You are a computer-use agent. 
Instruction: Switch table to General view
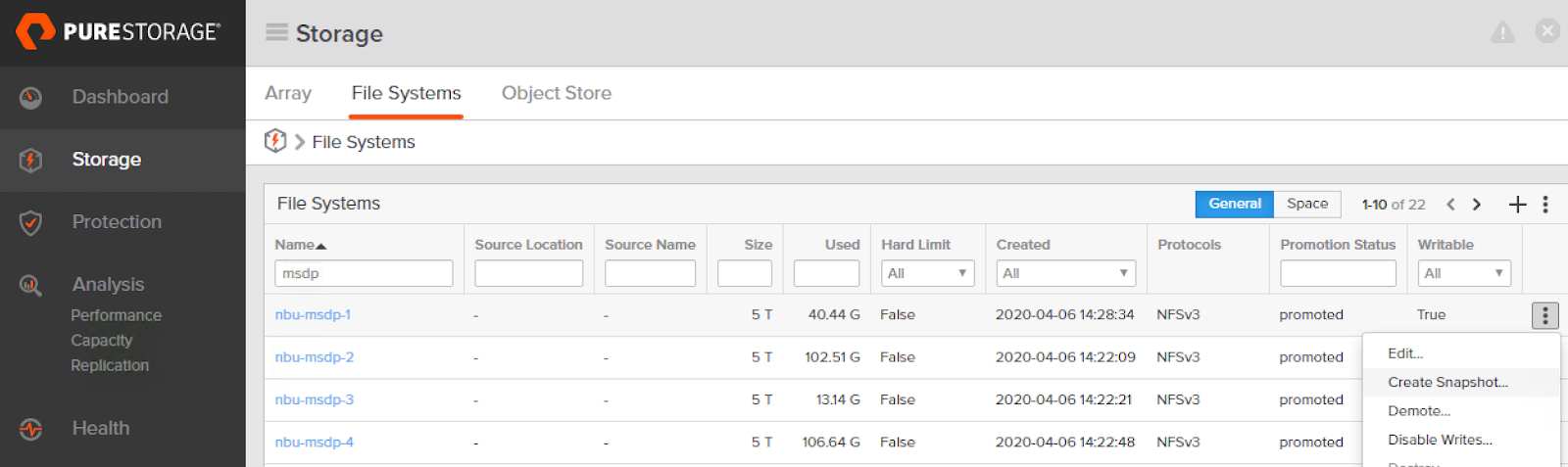(x=1234, y=204)
